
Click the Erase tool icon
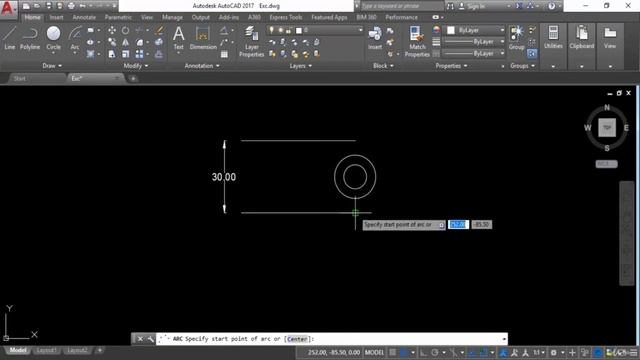pos(159,30)
